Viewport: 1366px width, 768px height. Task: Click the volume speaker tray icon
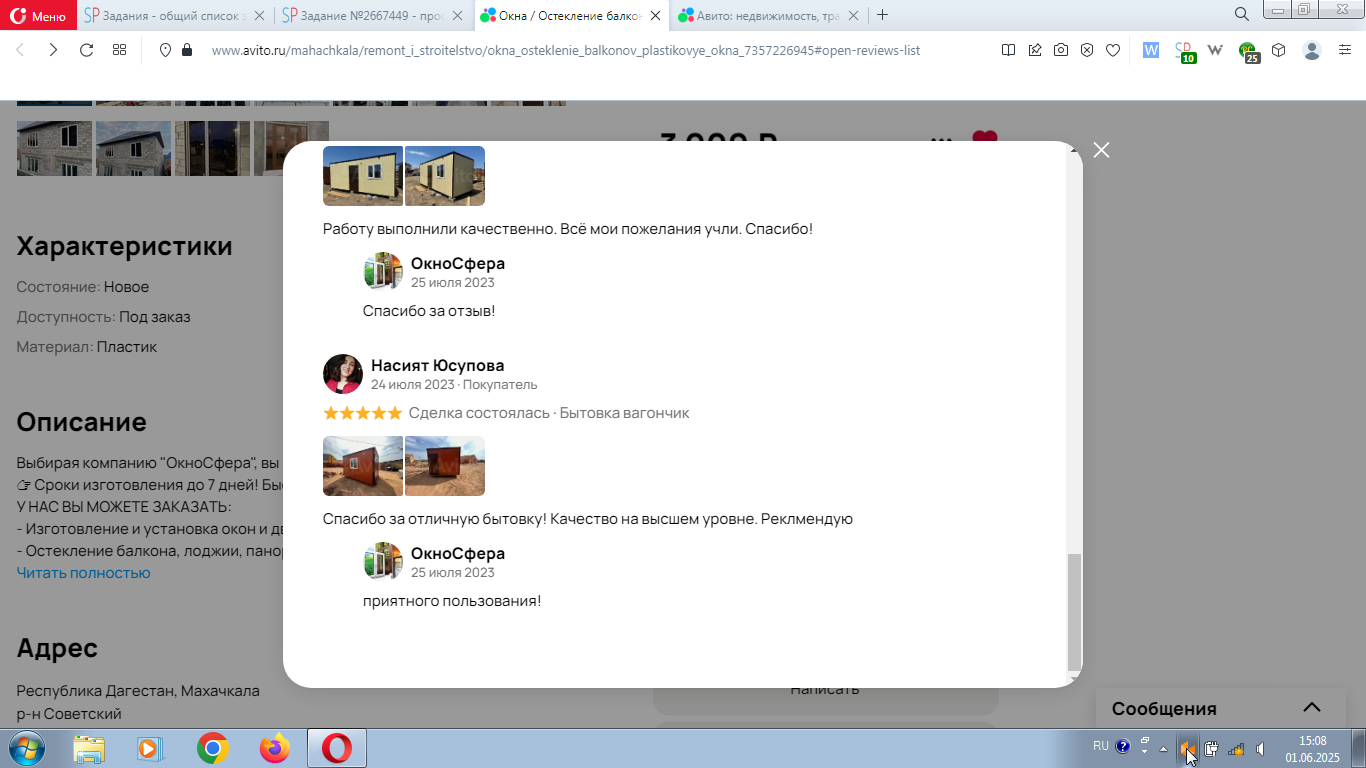point(1261,748)
